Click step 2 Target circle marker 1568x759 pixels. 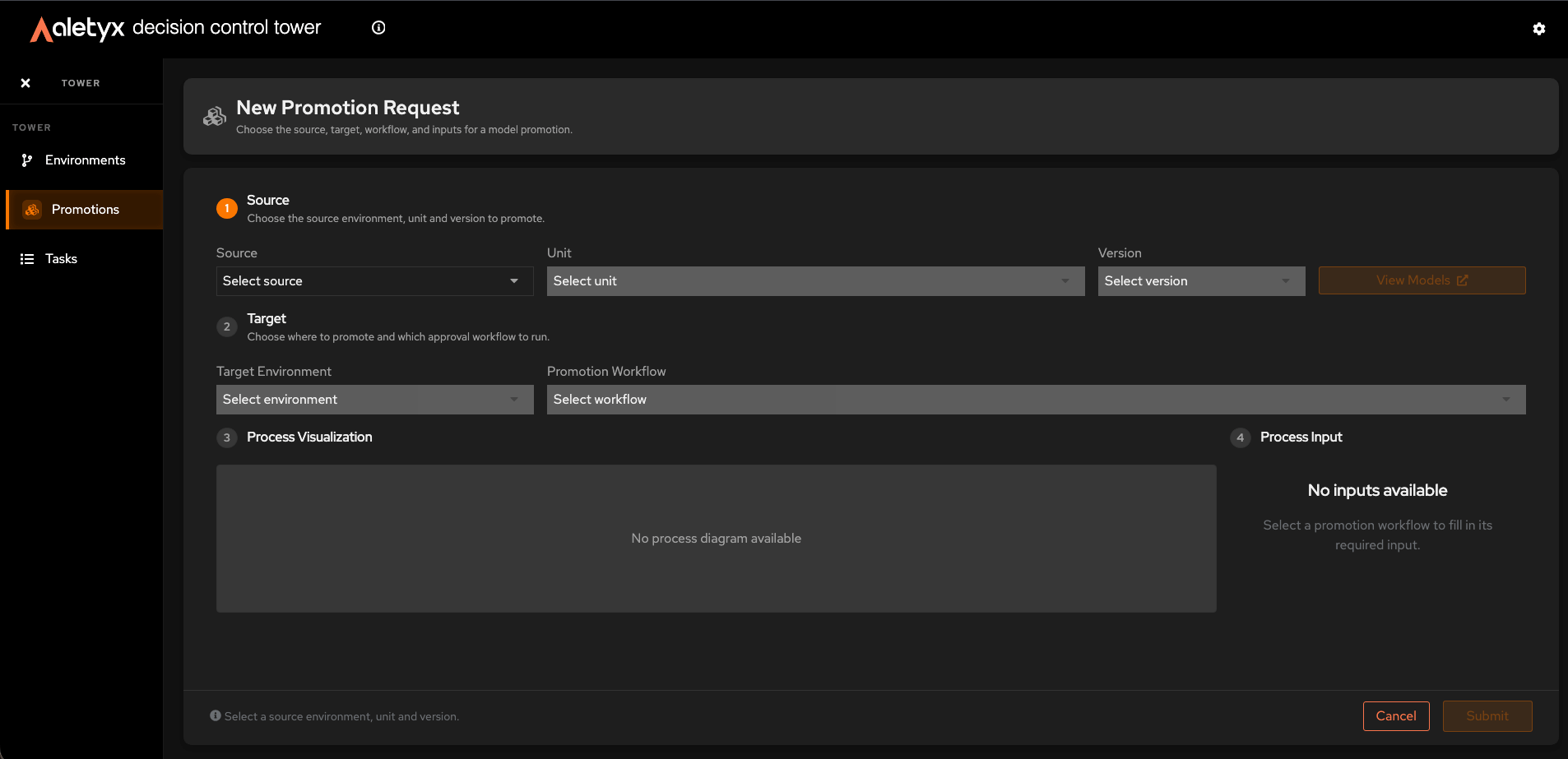[x=227, y=327]
